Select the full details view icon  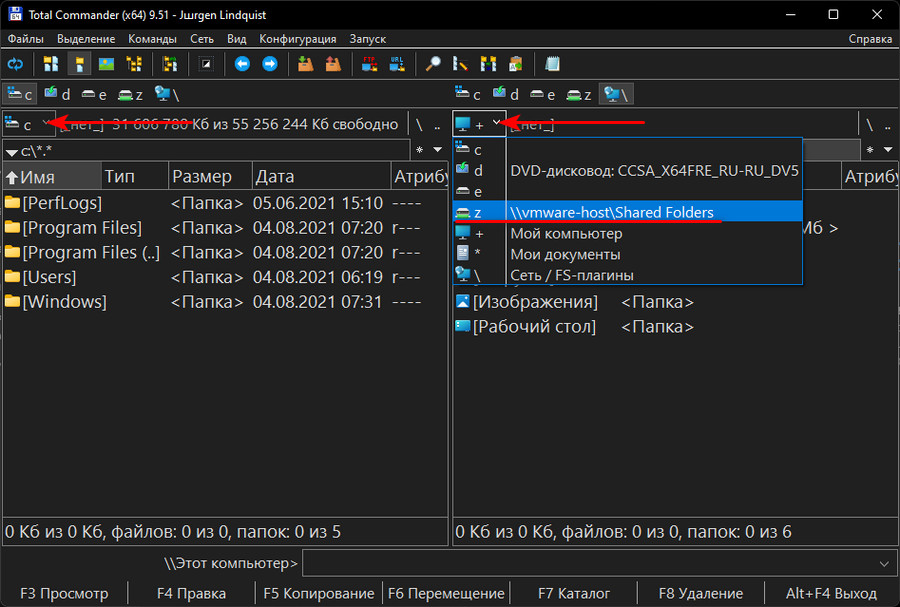click(79, 64)
